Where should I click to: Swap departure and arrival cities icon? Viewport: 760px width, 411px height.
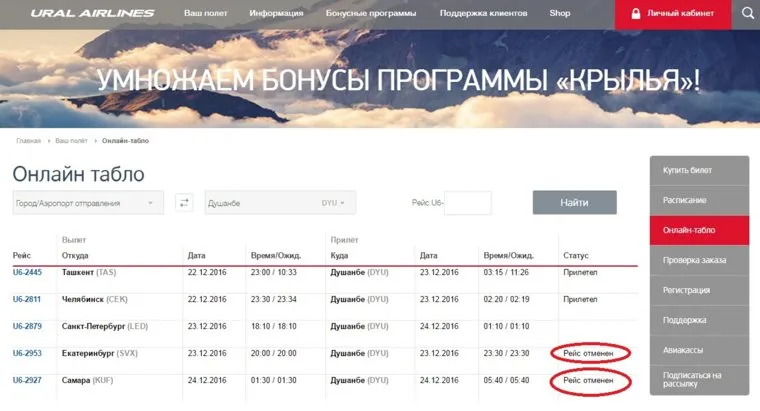184,203
